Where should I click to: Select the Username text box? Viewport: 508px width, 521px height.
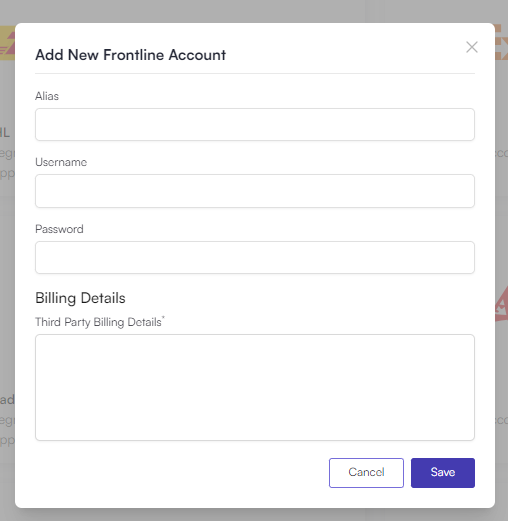click(x=255, y=191)
